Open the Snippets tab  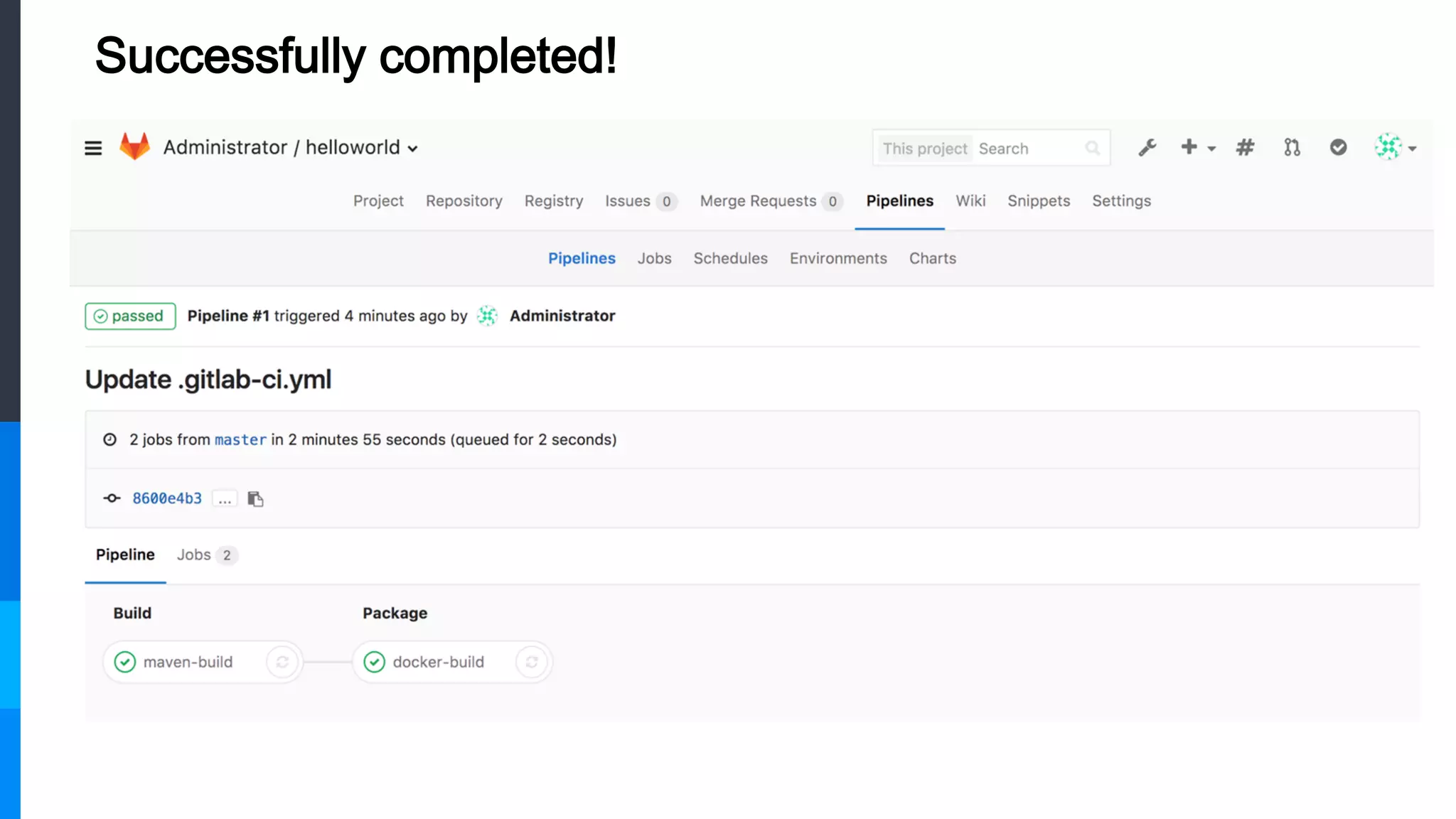coord(1039,201)
